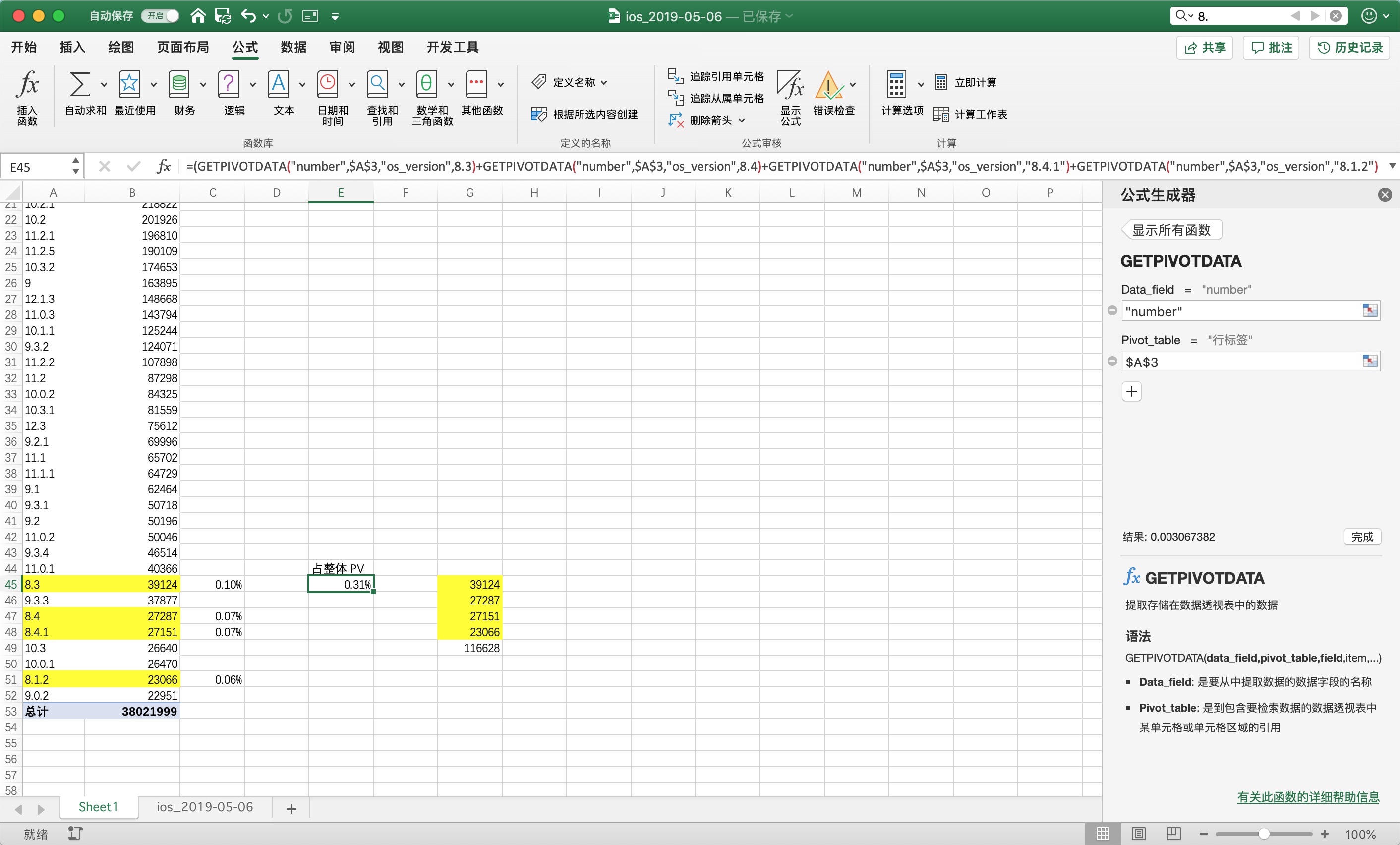Click the zoom in plus button
1400x845 pixels.
point(1325,834)
